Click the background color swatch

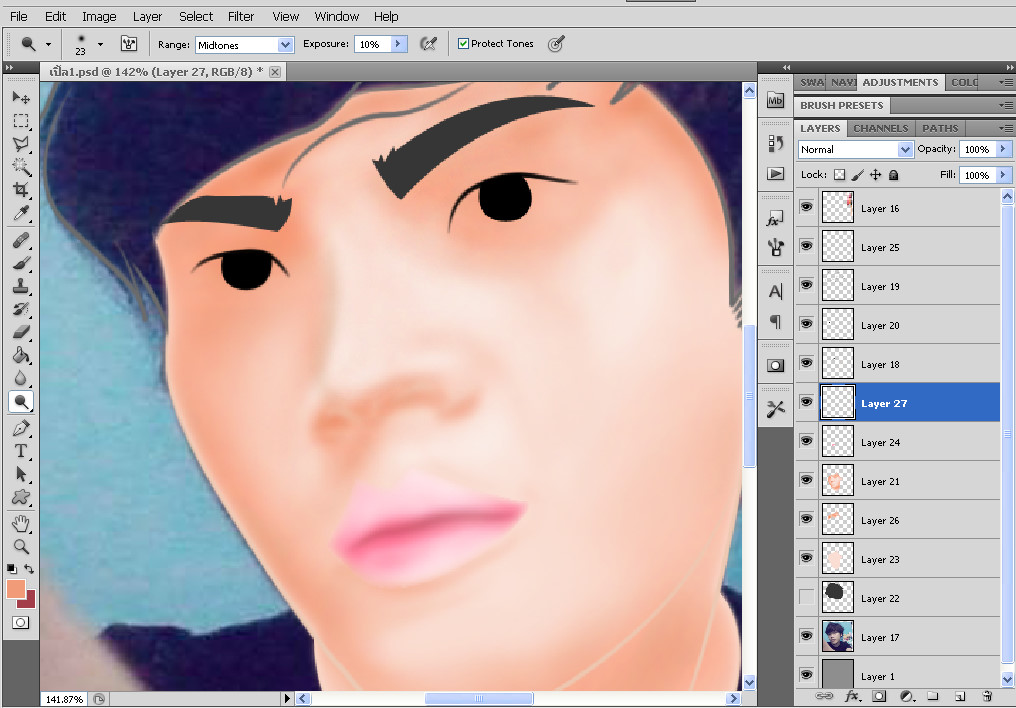point(29,602)
